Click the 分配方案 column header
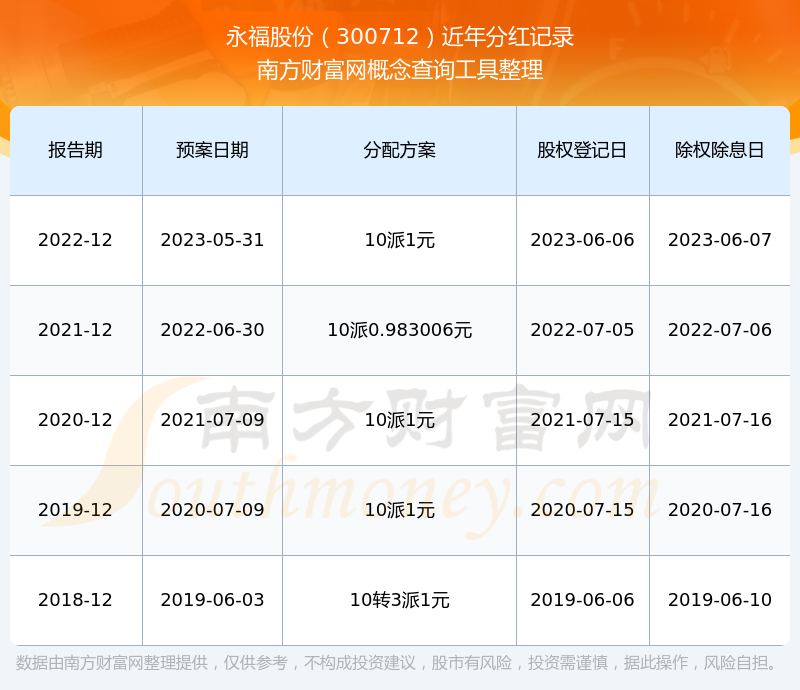 [399, 150]
